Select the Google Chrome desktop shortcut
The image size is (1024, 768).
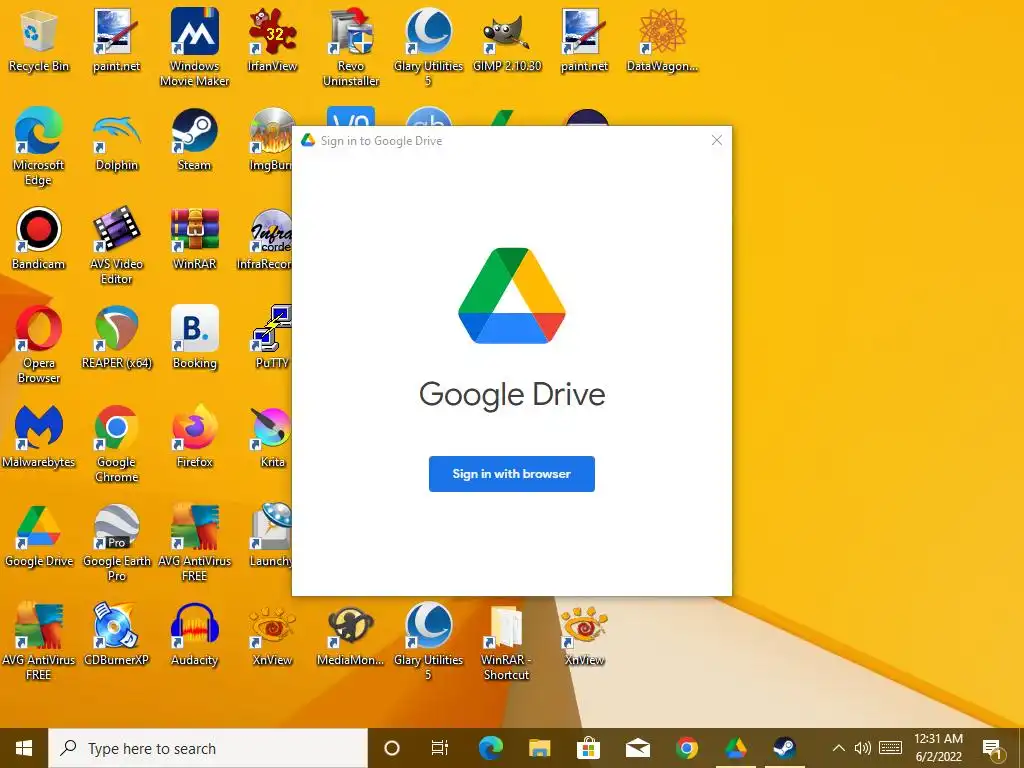[116, 445]
